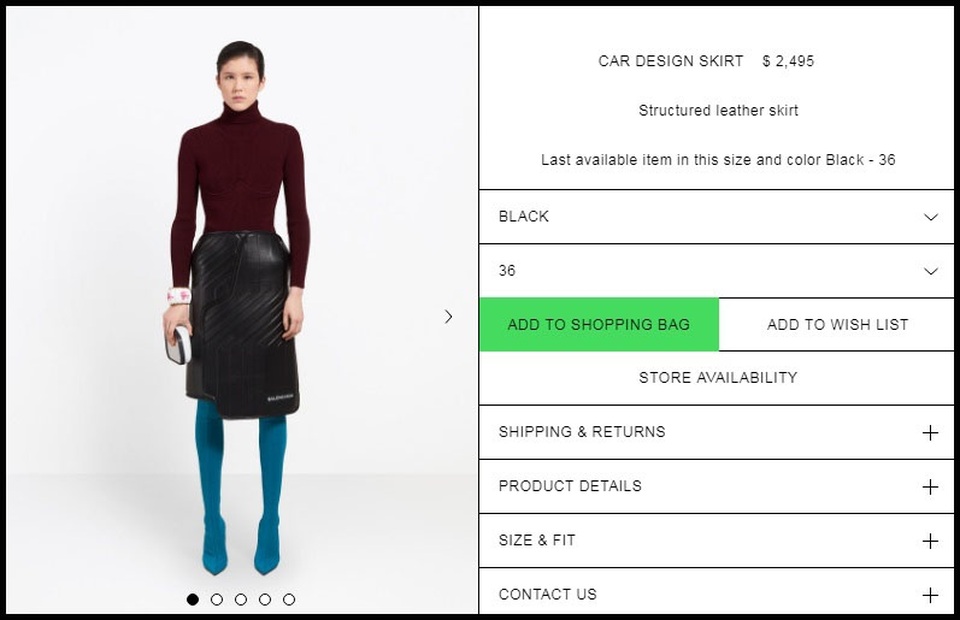
Task: Select second image carousel dot
Action: click(217, 599)
